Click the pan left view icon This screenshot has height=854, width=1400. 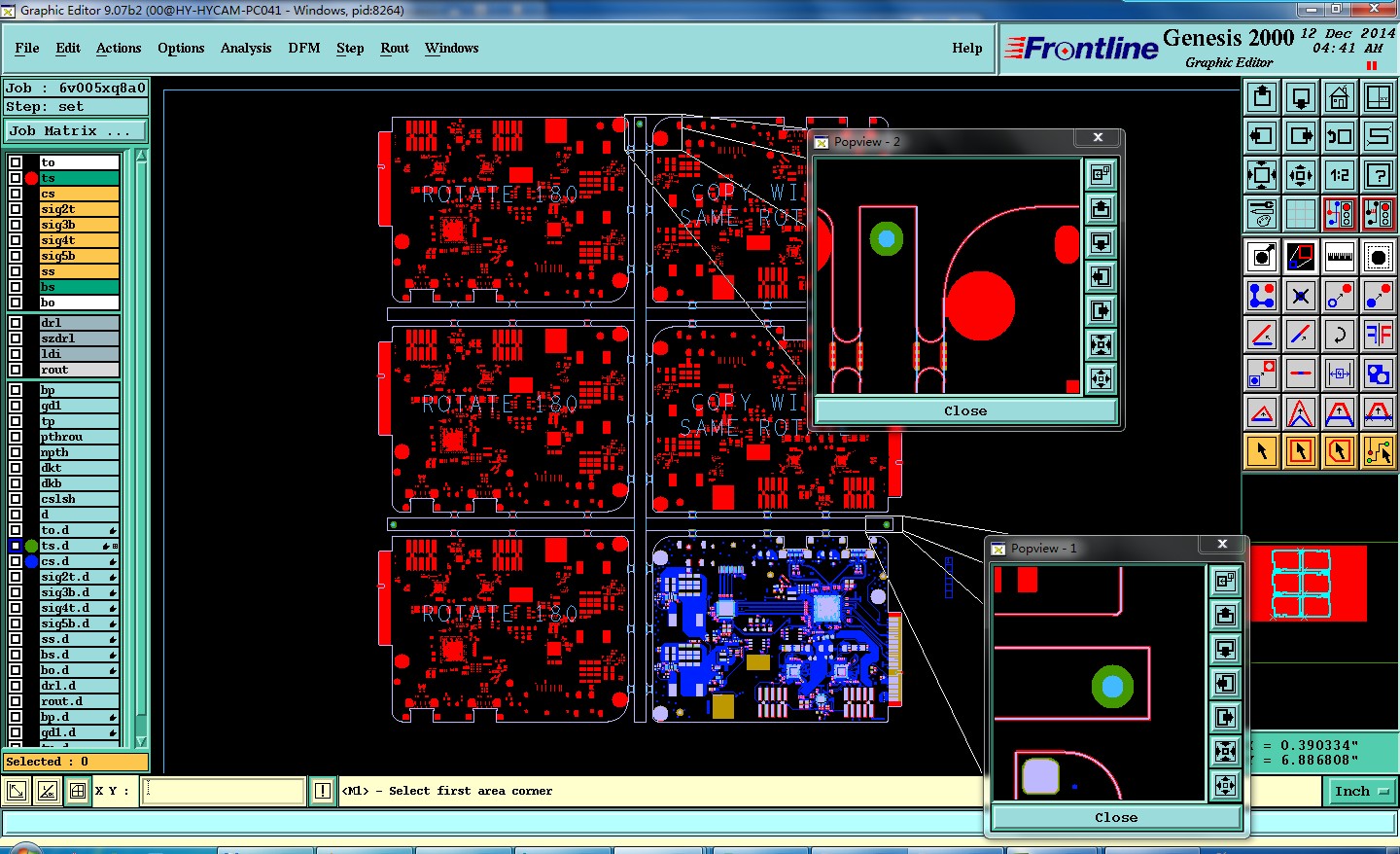click(1262, 136)
